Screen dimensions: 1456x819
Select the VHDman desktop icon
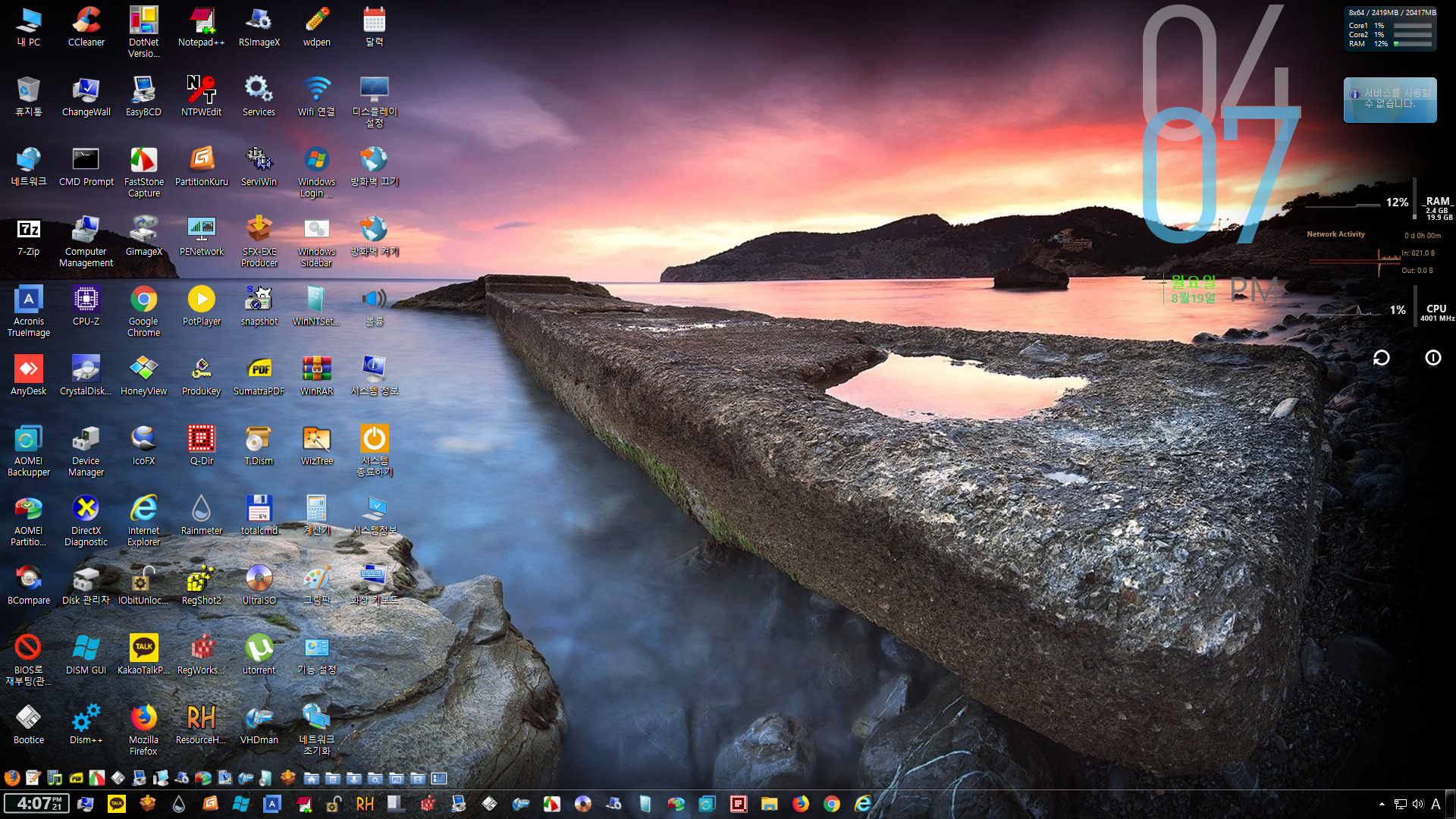[x=259, y=725]
